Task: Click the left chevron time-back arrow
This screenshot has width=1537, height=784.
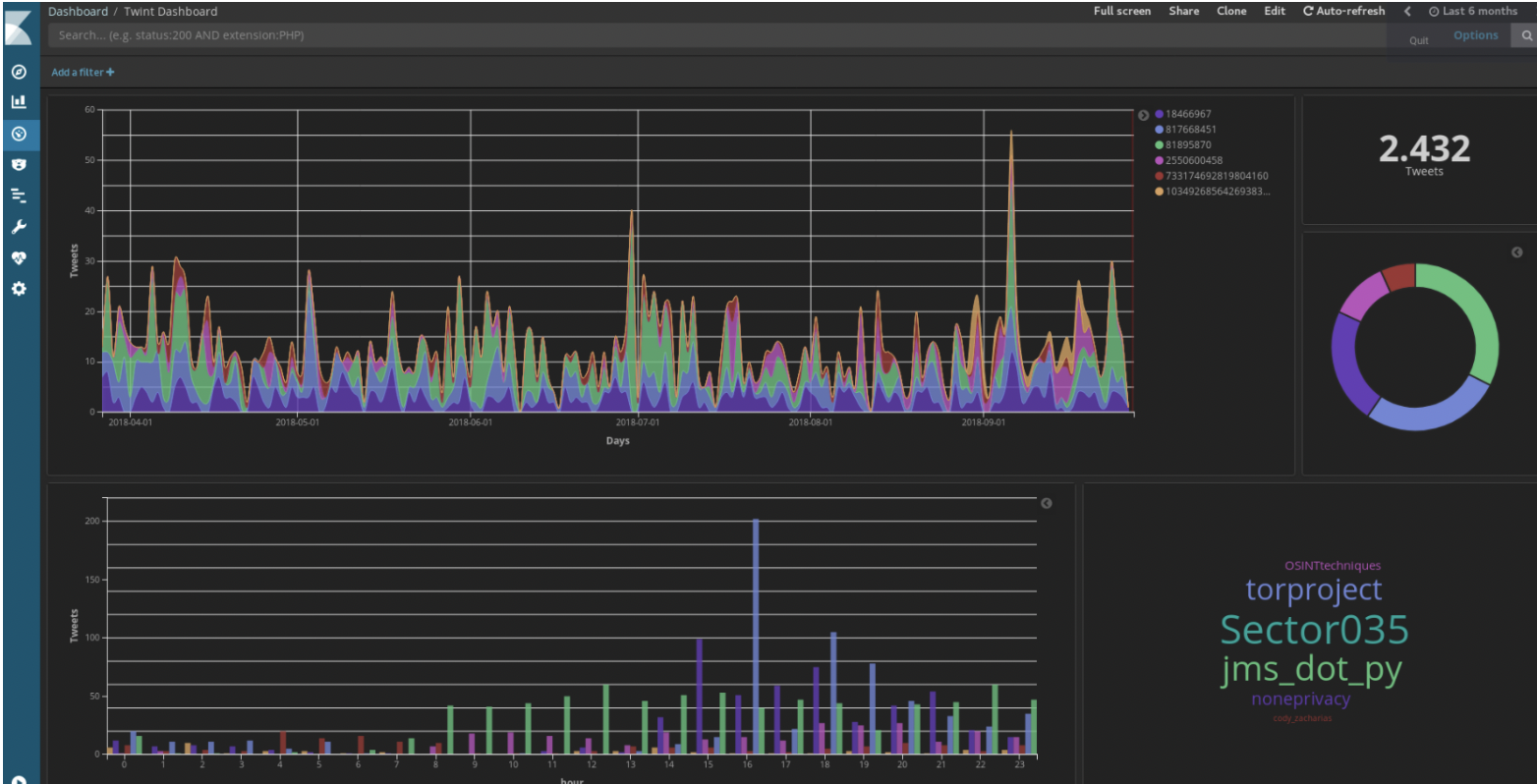Action: (1407, 12)
